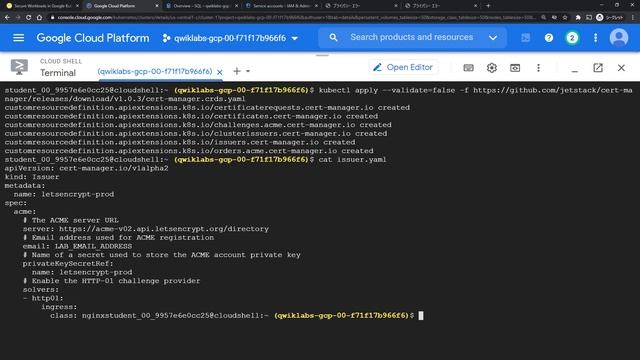Select the (qwiklabs-gcp-00-f71f17b966f6) terminal tab
The image size is (640, 360).
(x=155, y=71)
